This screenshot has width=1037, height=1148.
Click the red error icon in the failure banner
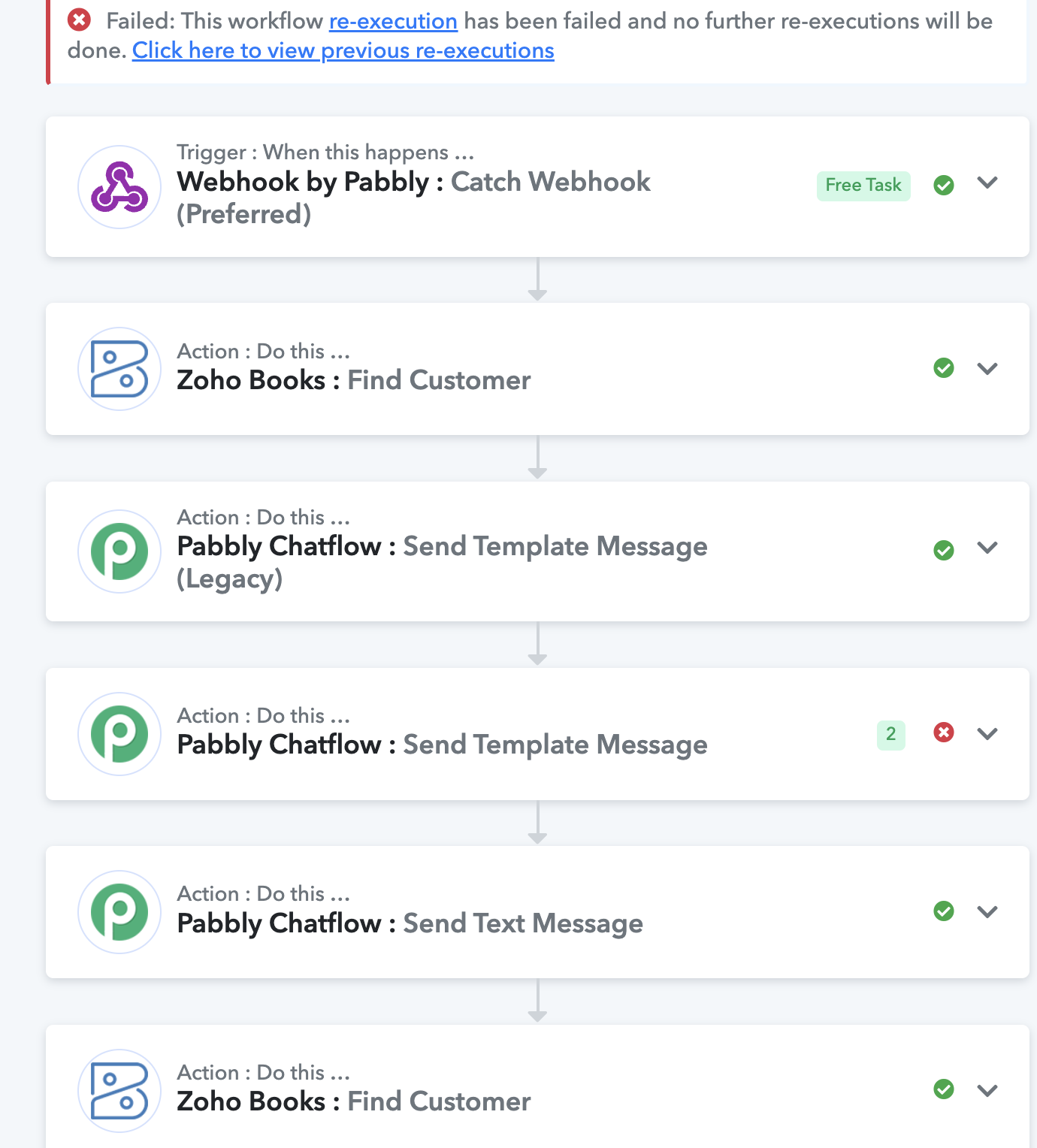pos(79,20)
